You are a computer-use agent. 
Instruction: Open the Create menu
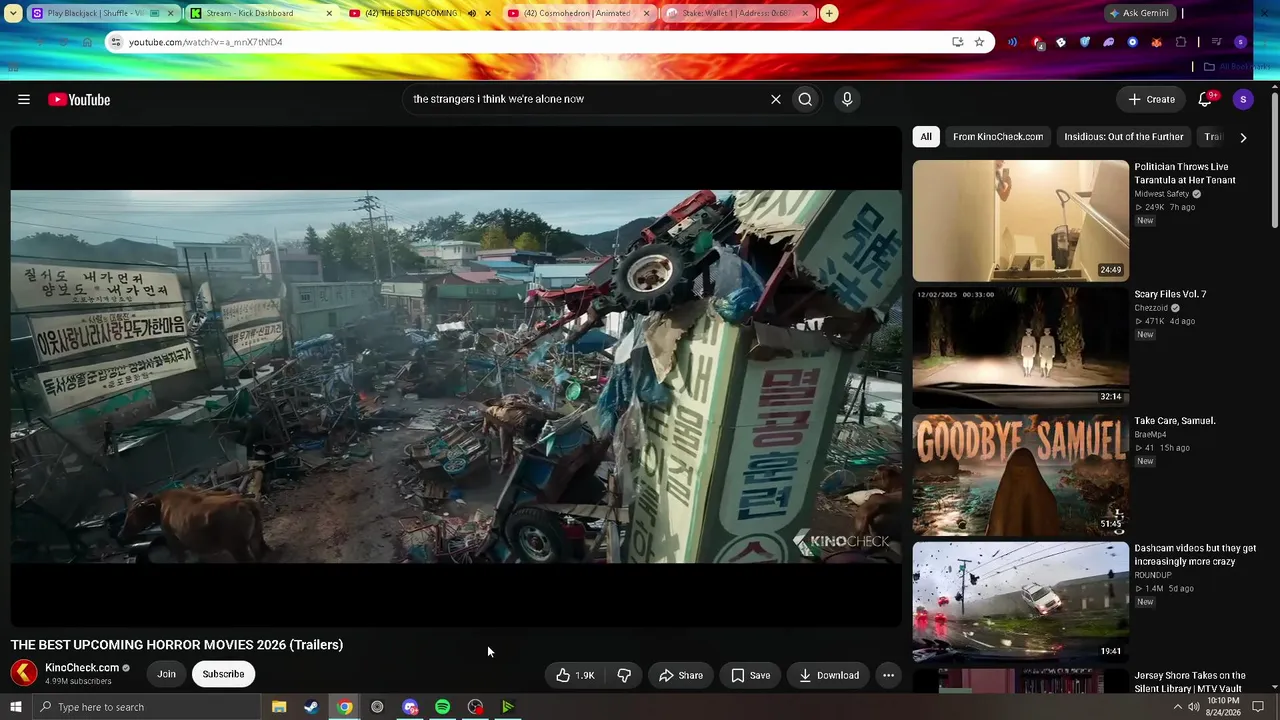click(1151, 99)
